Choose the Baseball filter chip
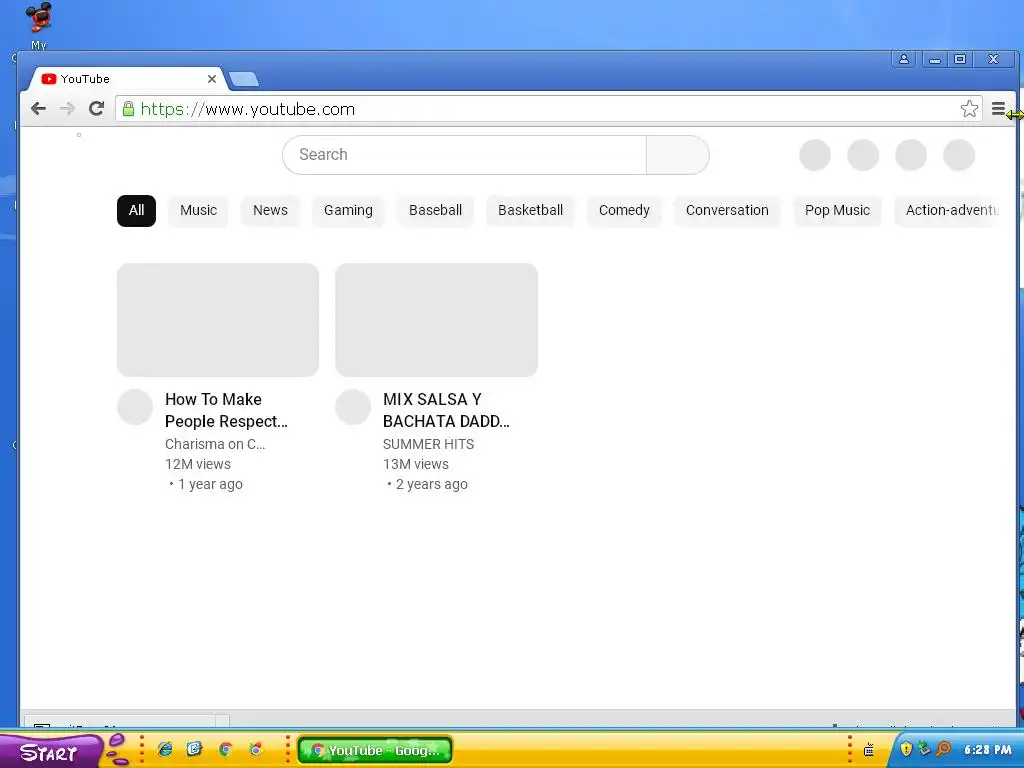 coord(436,210)
